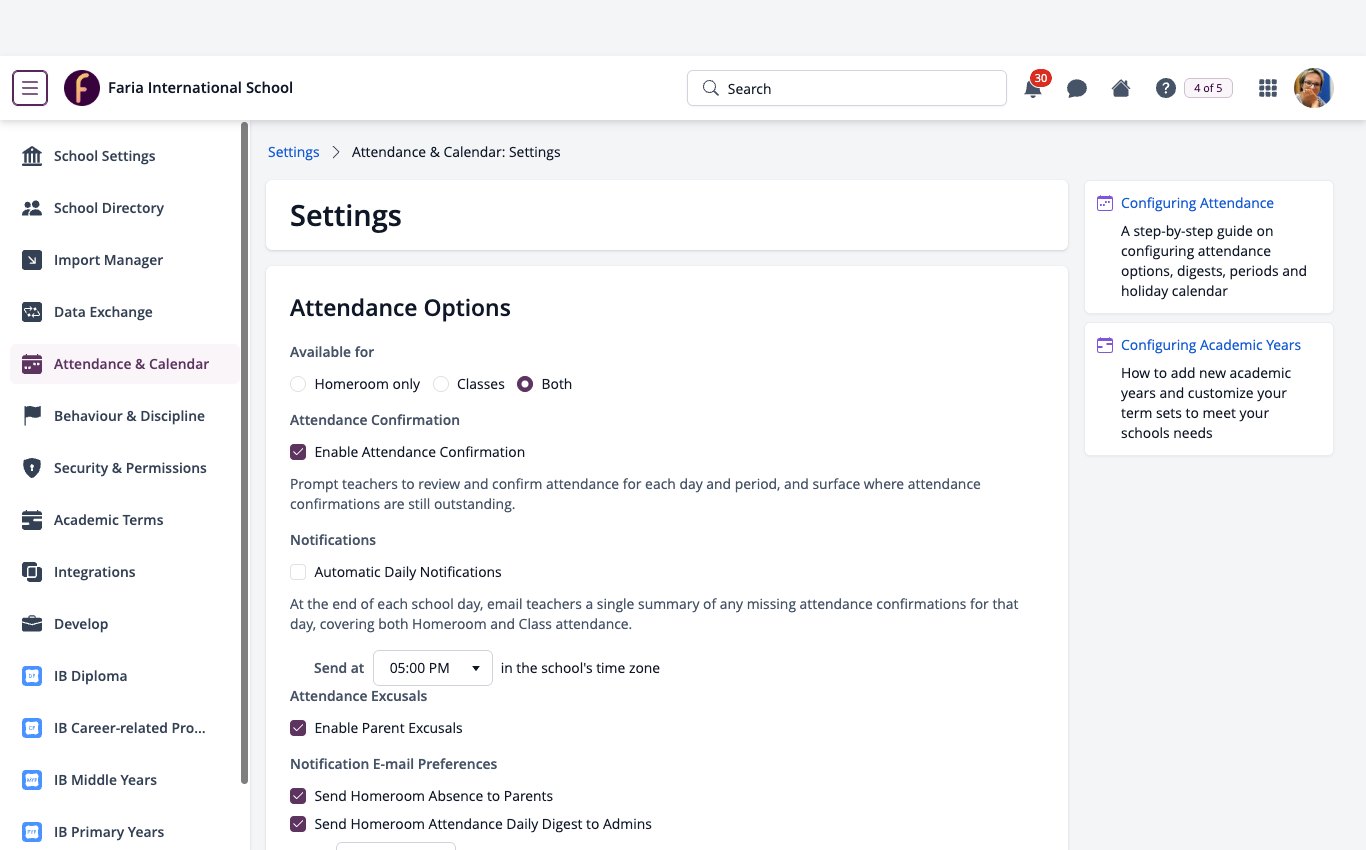Click the home icon in header
This screenshot has width=1366, height=850.
point(1121,88)
